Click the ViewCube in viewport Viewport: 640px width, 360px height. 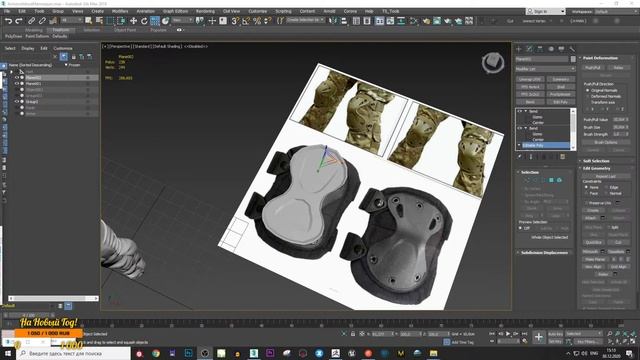(493, 62)
